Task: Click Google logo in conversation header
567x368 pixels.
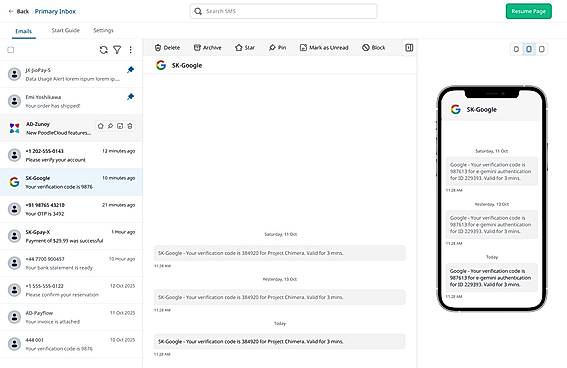Action: pos(161,65)
